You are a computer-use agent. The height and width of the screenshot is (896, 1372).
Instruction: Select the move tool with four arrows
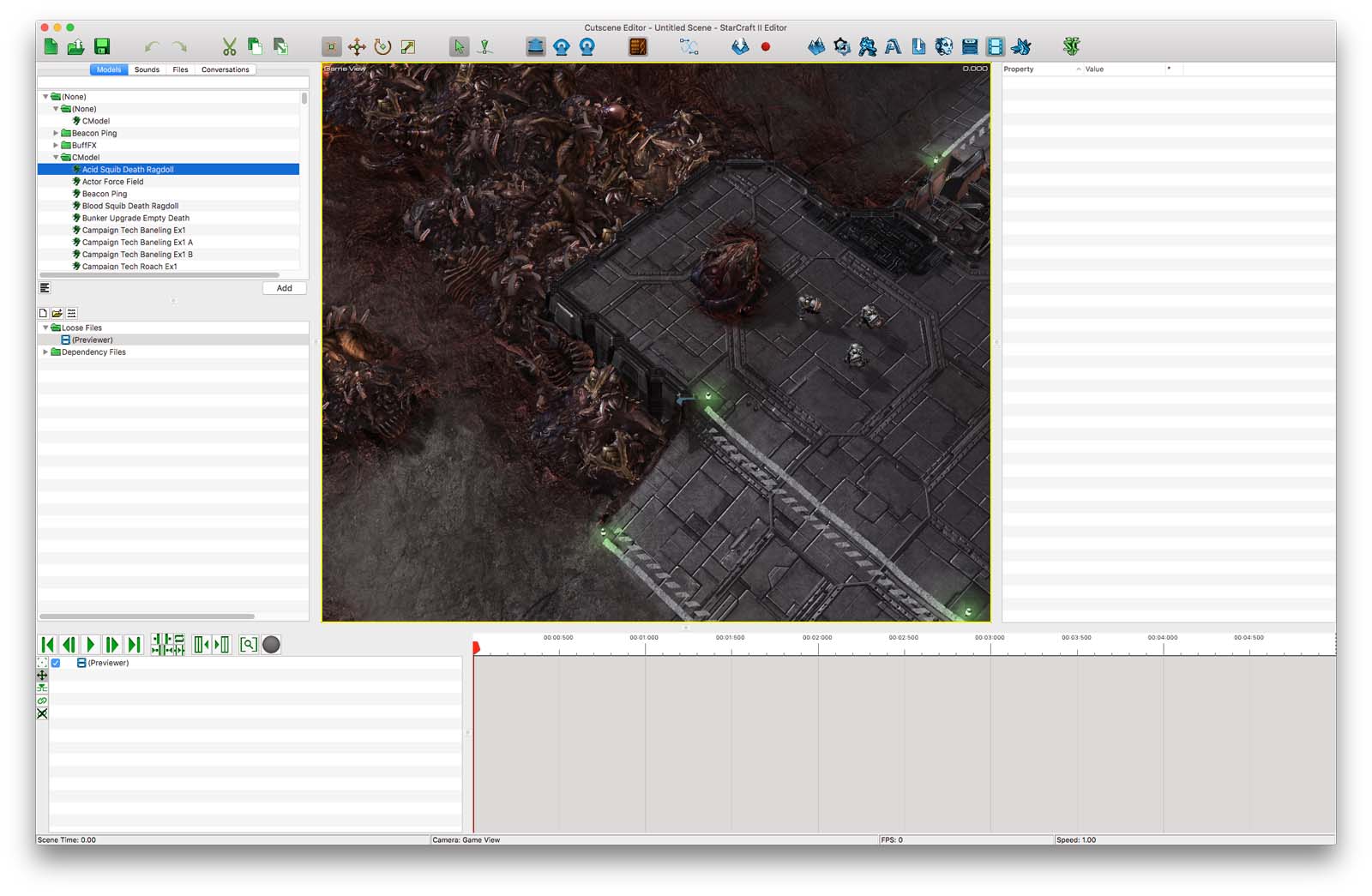click(x=357, y=46)
